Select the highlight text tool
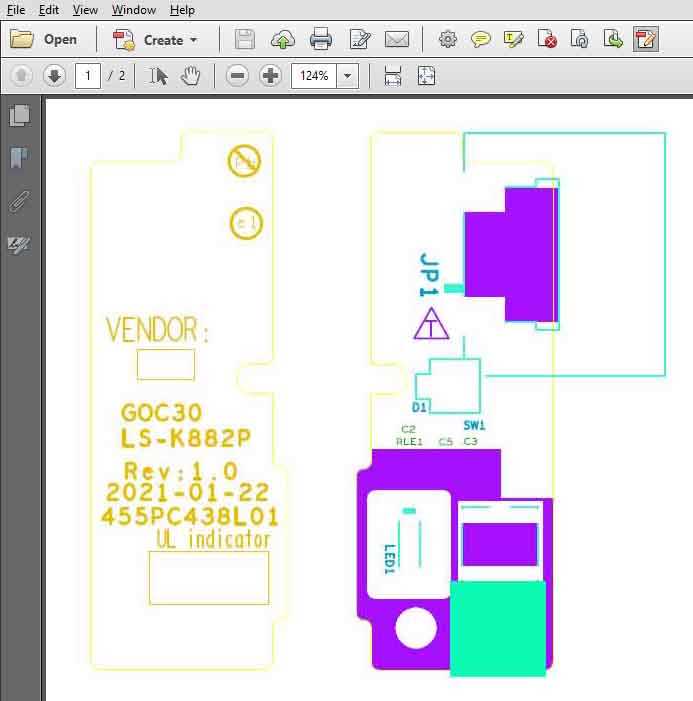 click(x=513, y=39)
